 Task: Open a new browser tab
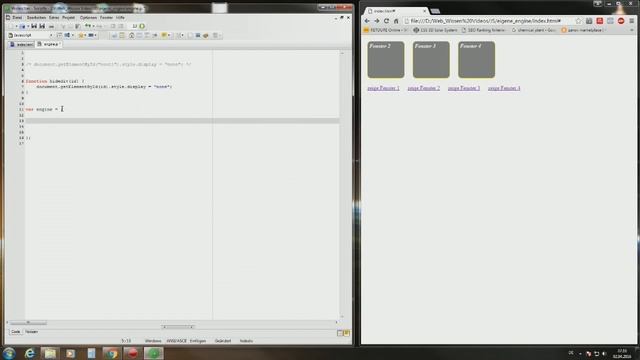(x=435, y=11)
